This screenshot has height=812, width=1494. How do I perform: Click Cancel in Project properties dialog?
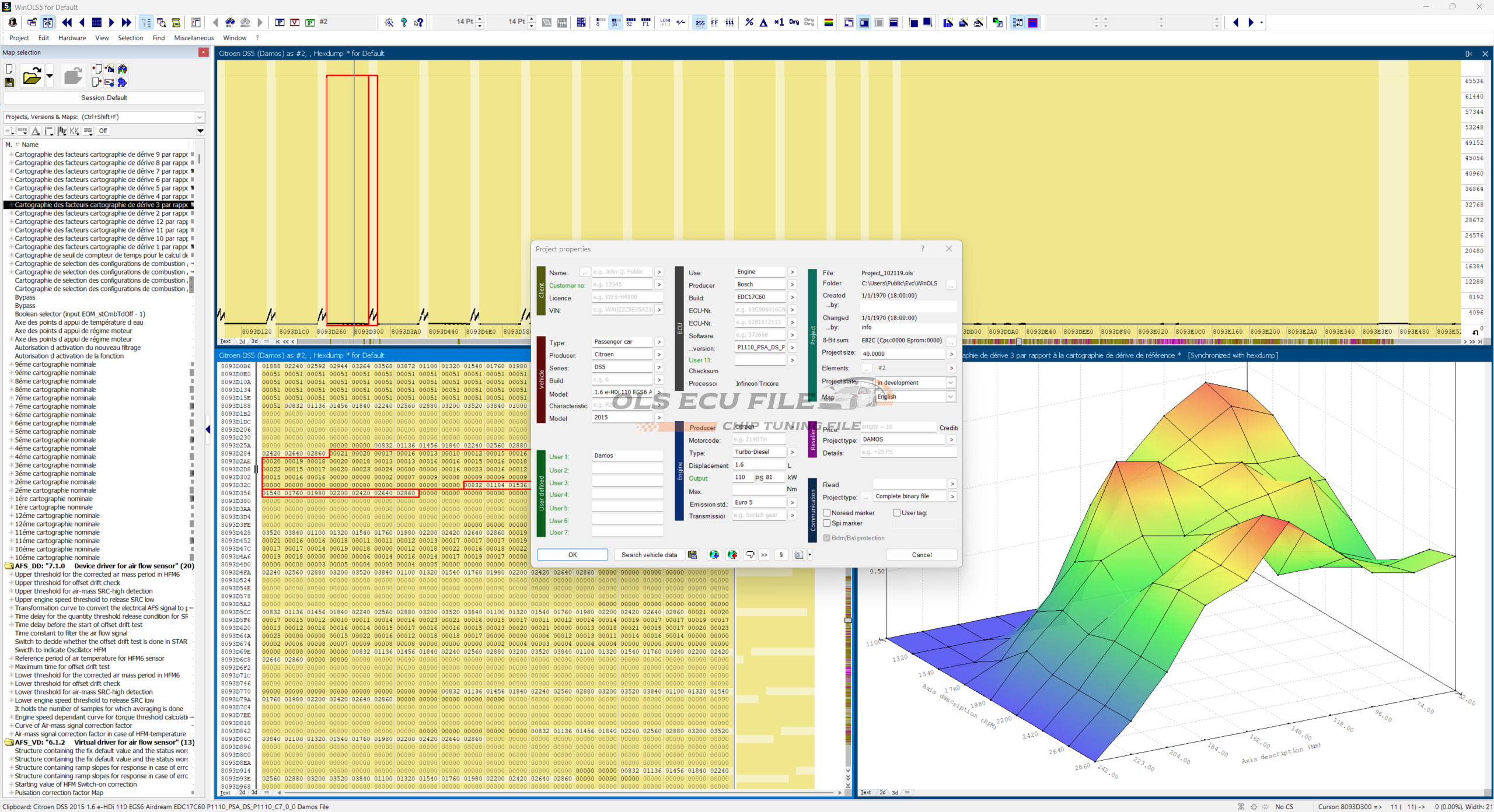click(921, 555)
